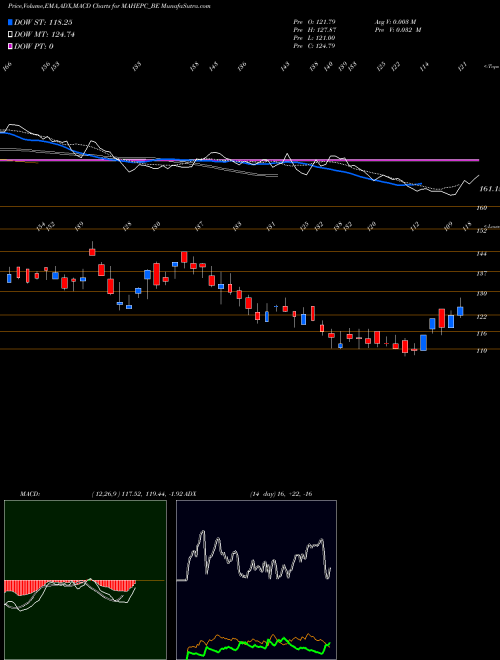500x660 pixels.
Task: Select the 'DOW ST: 118.25' legend label
Action: (44, 23)
